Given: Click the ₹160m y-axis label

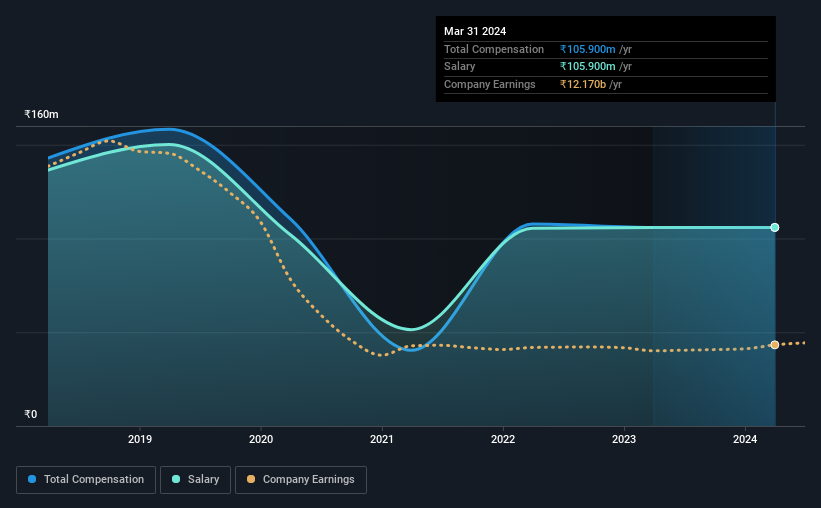Looking at the screenshot, I should point(41,114).
